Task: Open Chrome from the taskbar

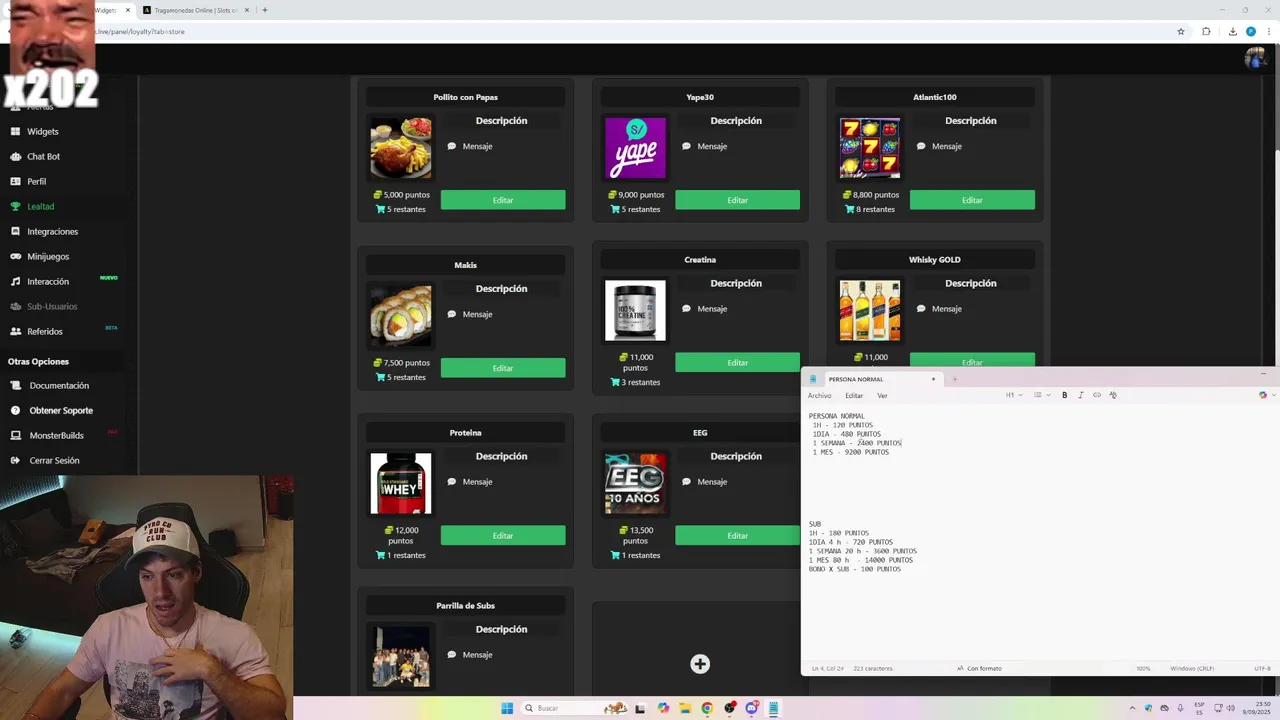Action: click(707, 708)
